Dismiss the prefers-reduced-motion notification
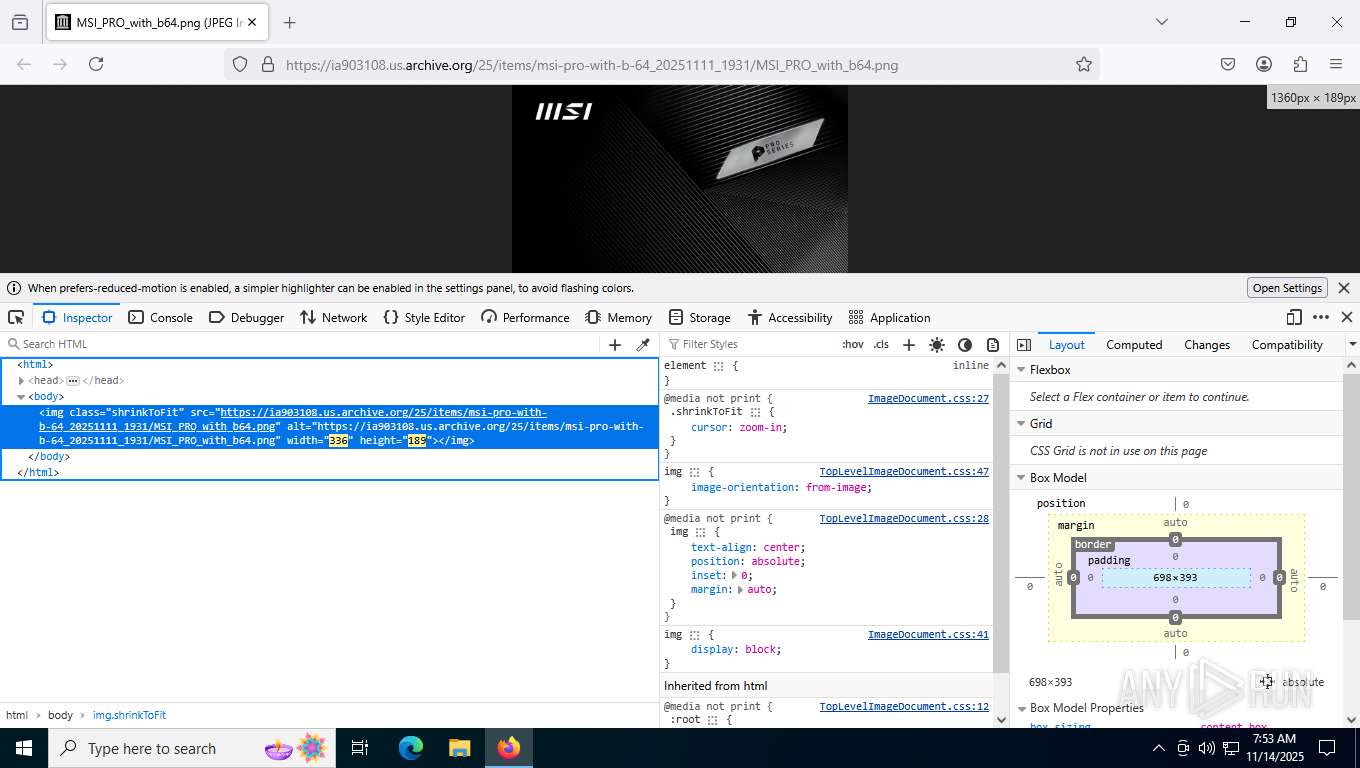 pos(1344,288)
